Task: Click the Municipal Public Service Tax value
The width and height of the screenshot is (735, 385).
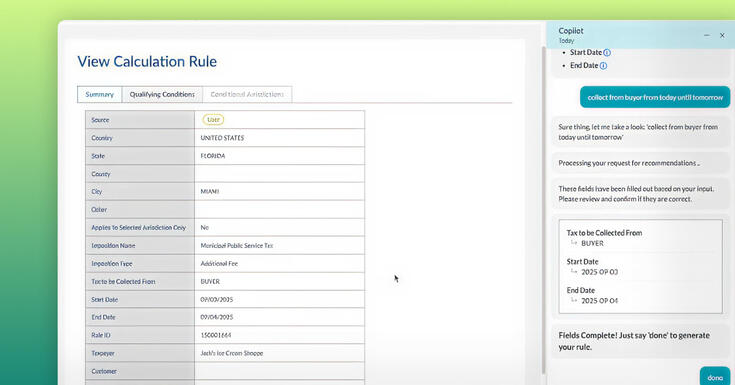Action: [x=237, y=245]
